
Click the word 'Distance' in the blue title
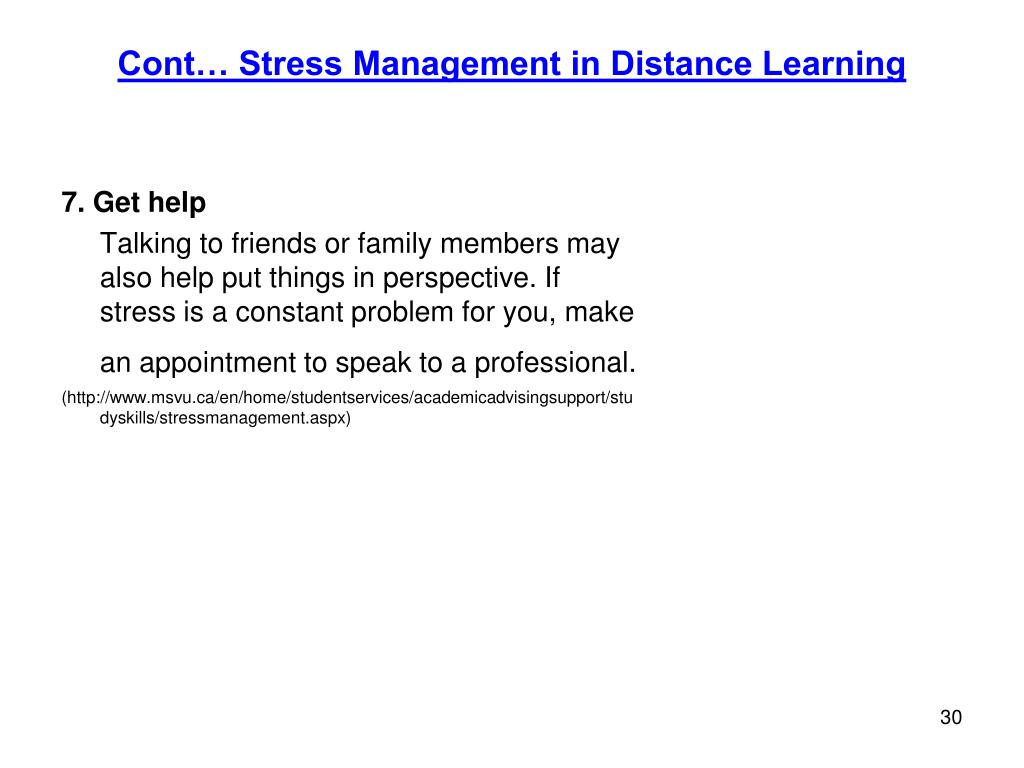click(x=680, y=64)
